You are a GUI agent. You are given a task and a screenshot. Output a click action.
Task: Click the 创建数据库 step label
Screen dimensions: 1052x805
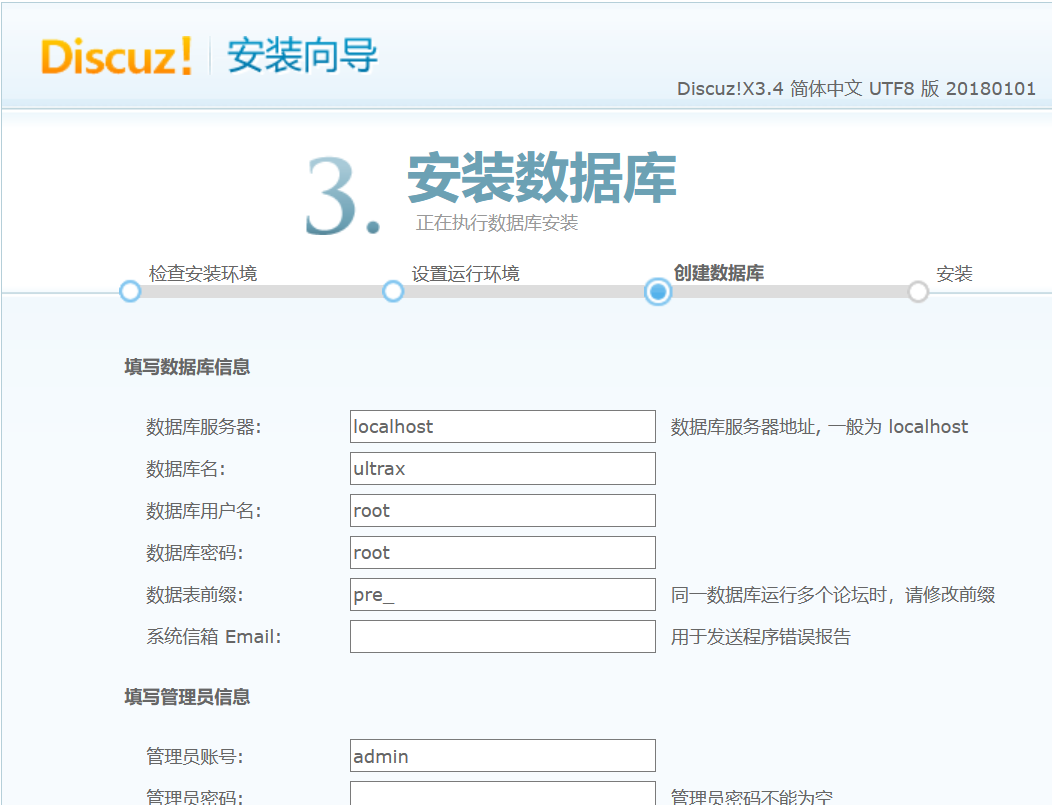[x=719, y=273]
